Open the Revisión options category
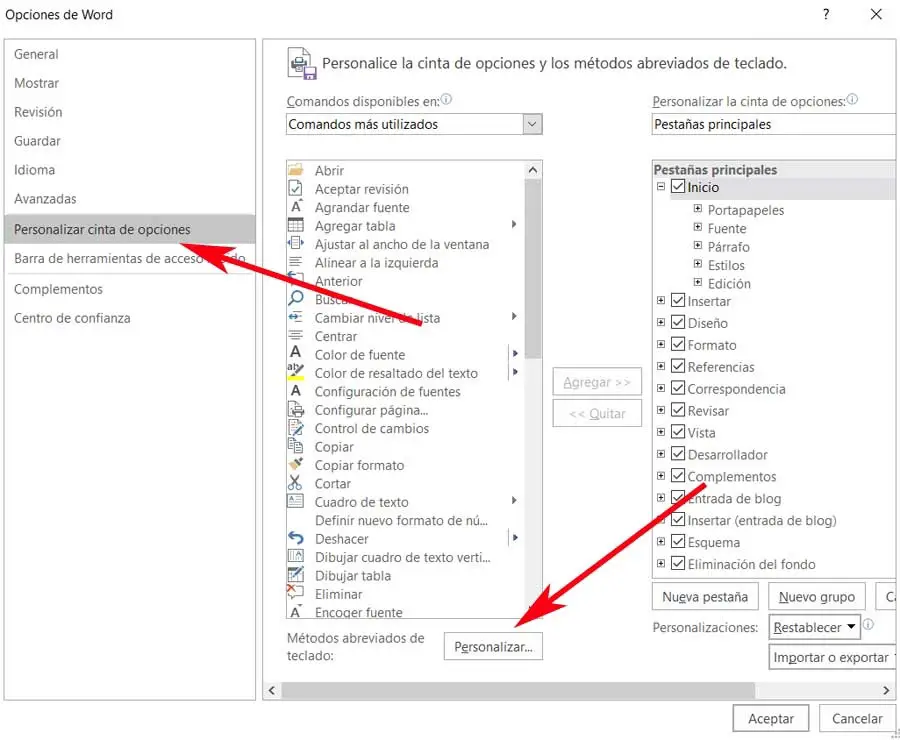This screenshot has height=740, width=900. click(130, 112)
